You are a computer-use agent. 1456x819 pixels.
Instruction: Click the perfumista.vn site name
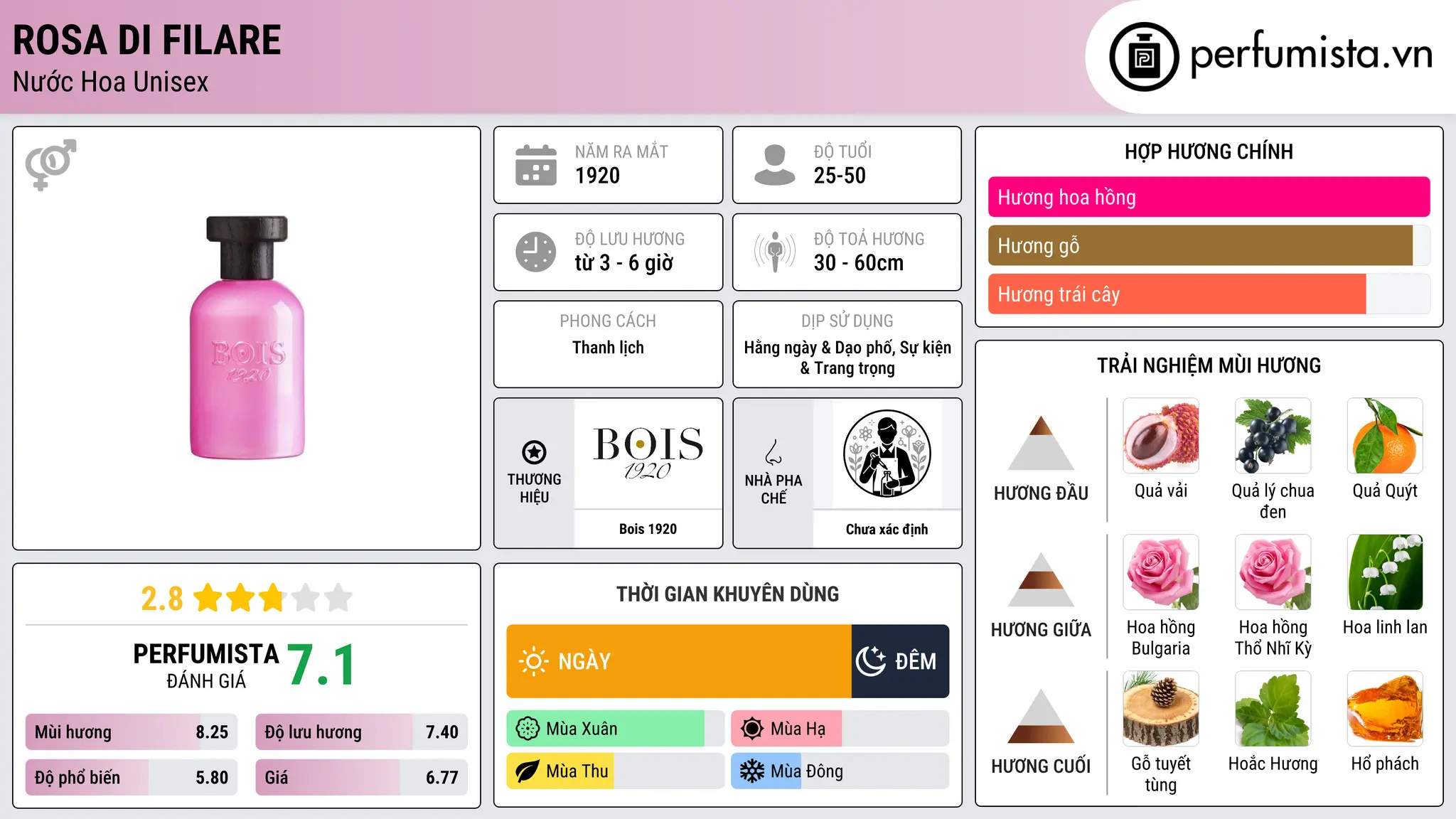(x=1312, y=54)
